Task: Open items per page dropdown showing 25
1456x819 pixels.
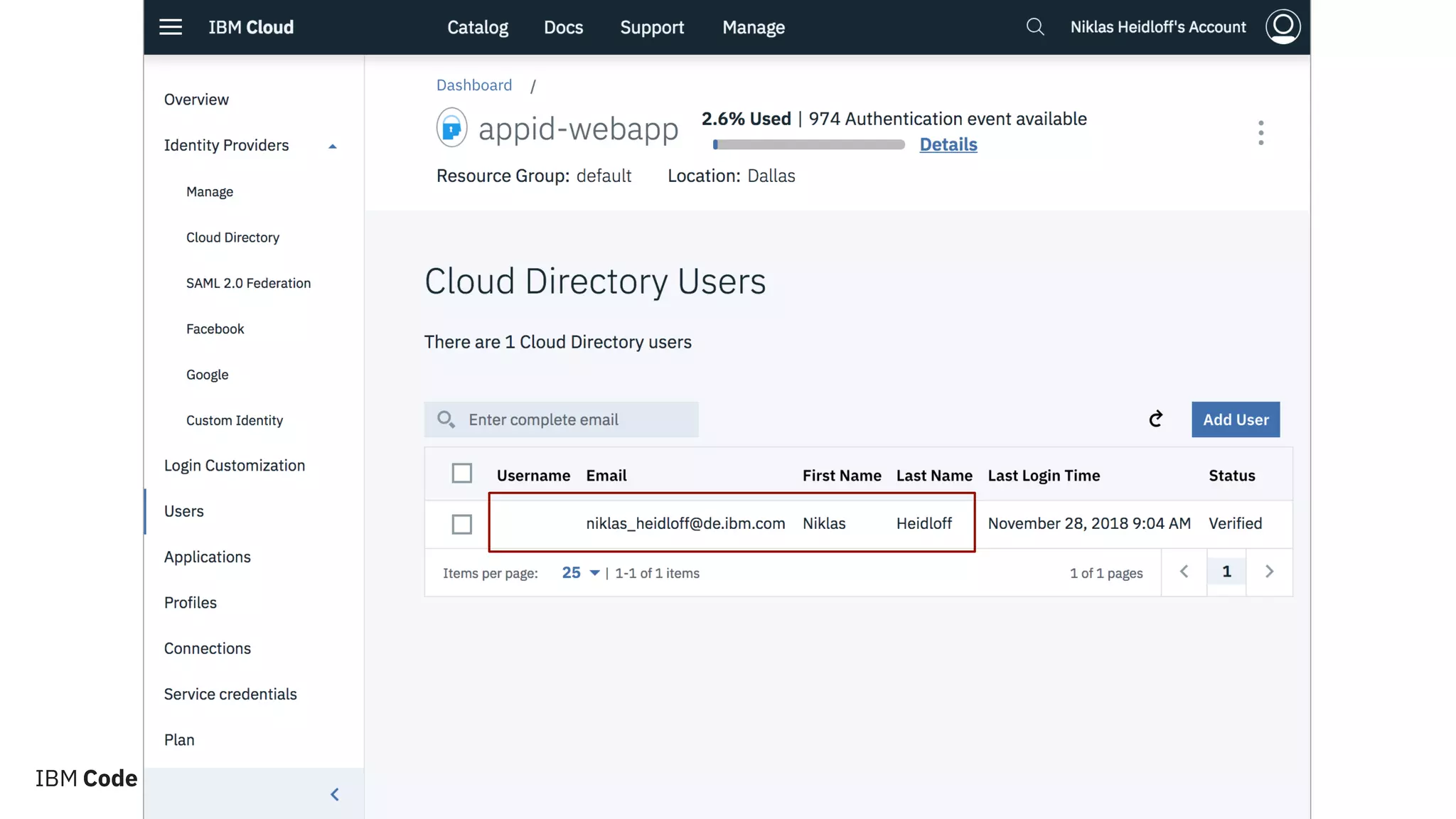Action: tap(580, 573)
